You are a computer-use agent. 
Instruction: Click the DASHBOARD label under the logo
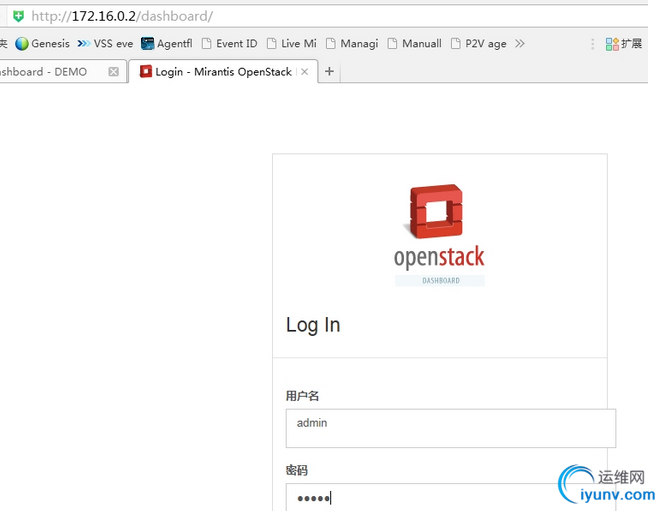click(x=441, y=280)
